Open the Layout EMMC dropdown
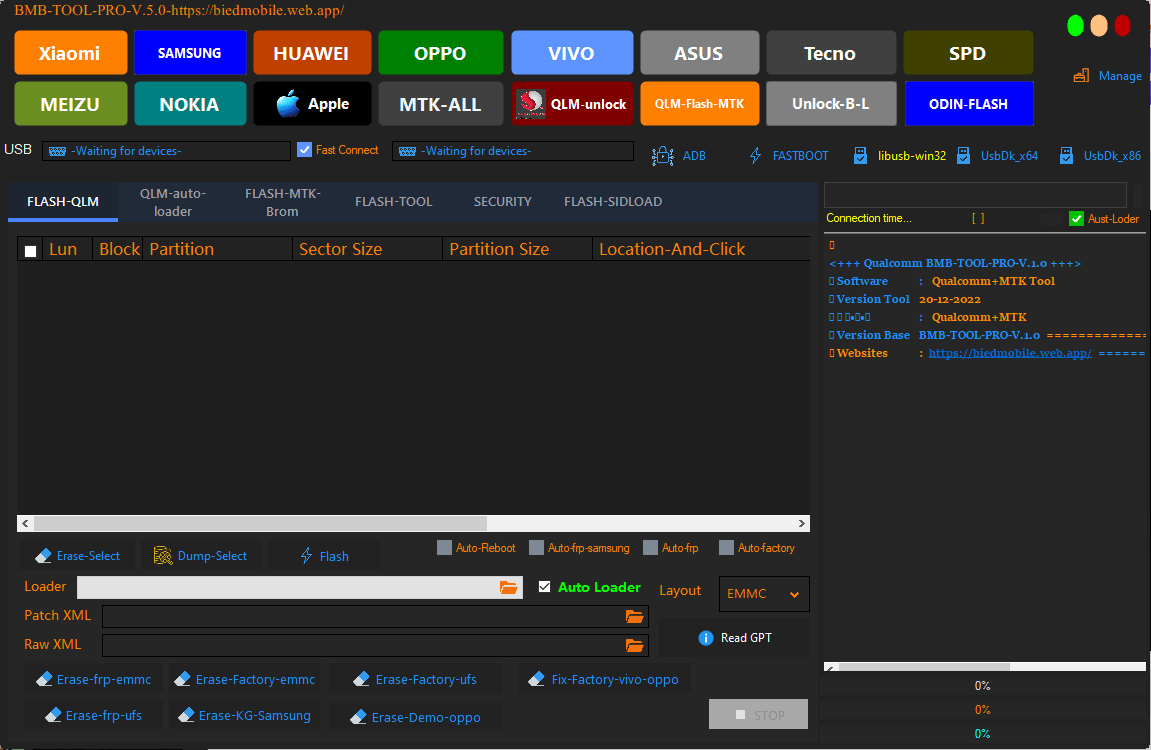 763,593
